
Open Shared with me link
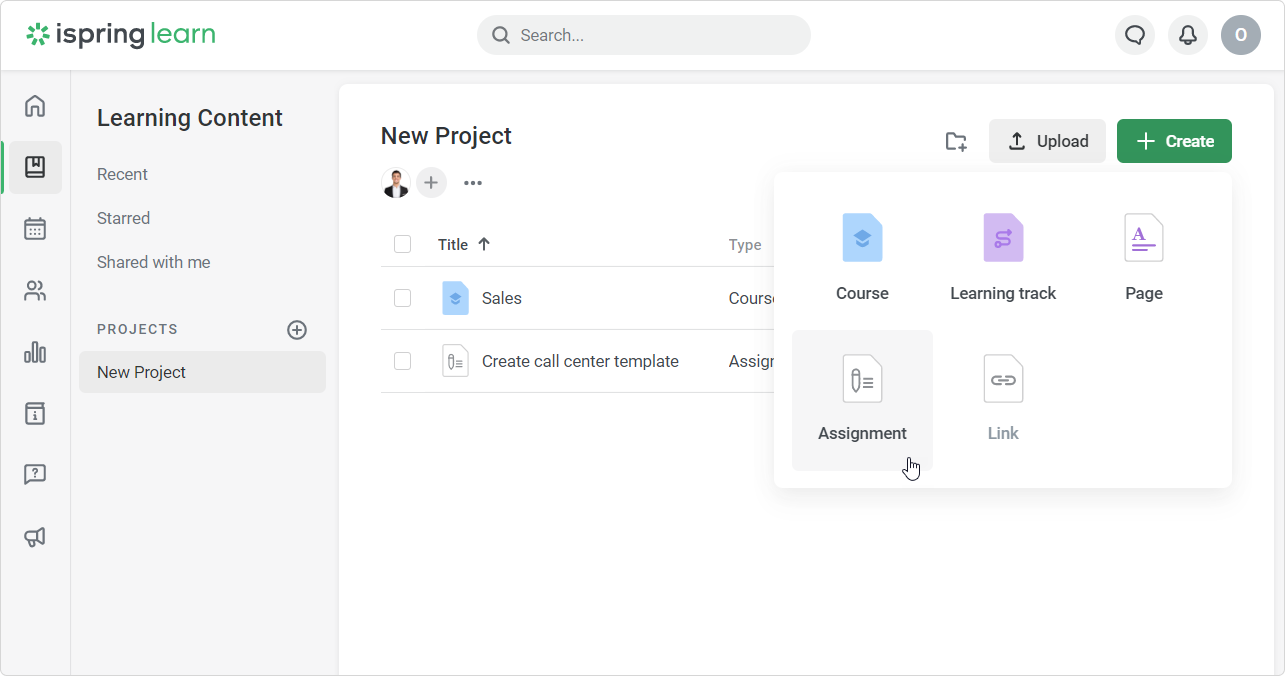click(154, 262)
